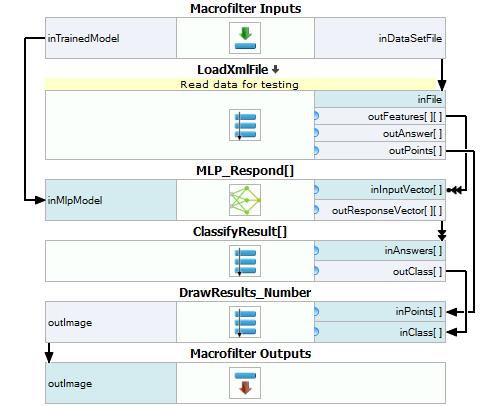
Task: Select the inMlpModel input port
Action: point(111,200)
